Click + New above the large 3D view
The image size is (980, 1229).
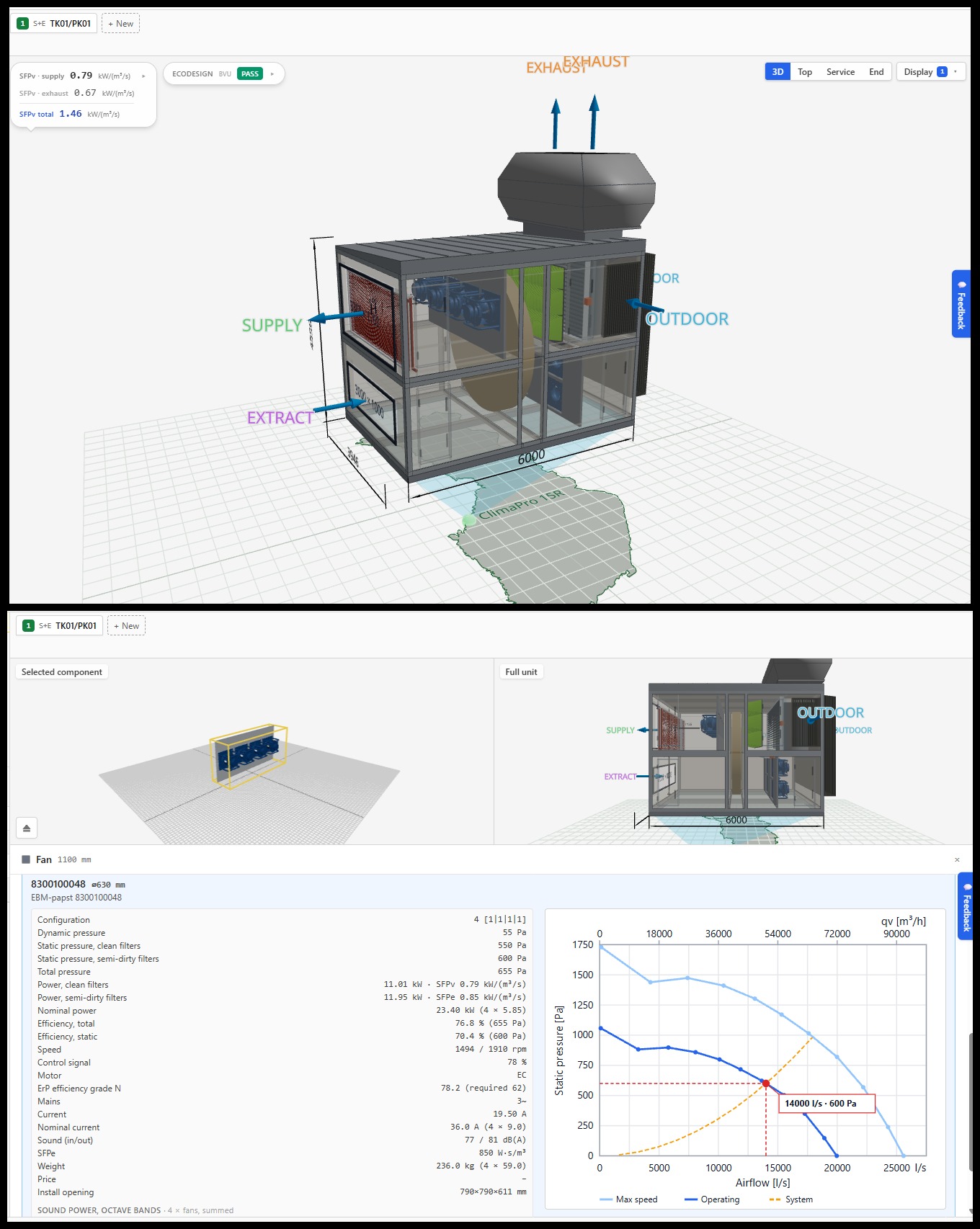tap(120, 24)
